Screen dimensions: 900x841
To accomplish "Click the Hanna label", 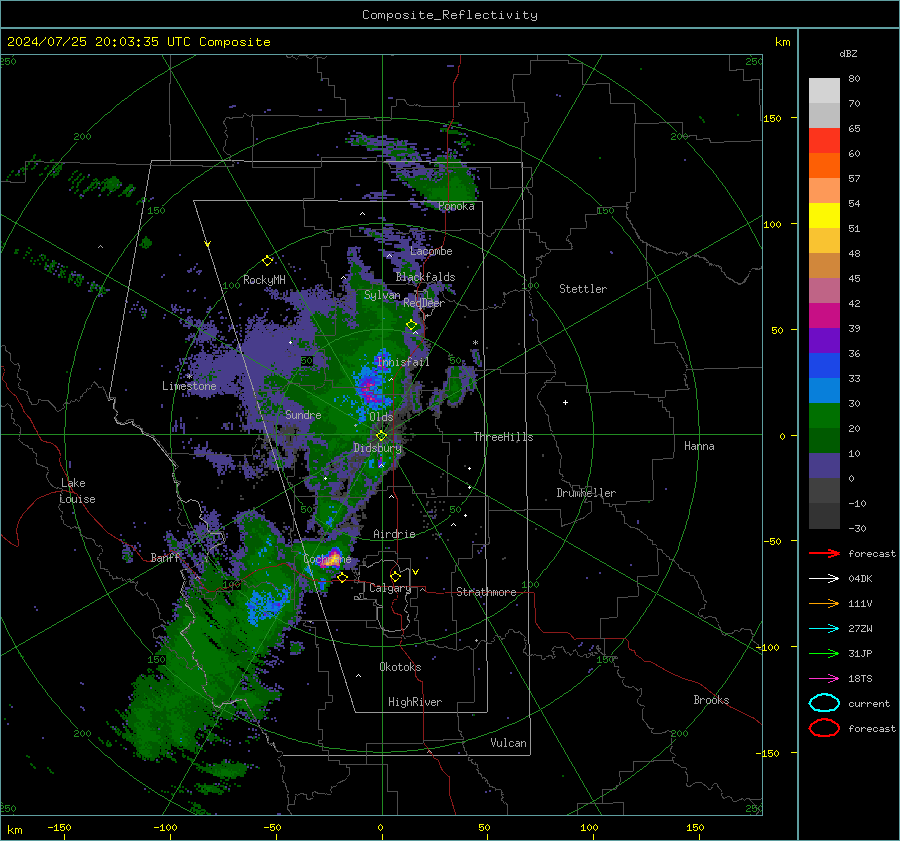I will (x=699, y=446).
